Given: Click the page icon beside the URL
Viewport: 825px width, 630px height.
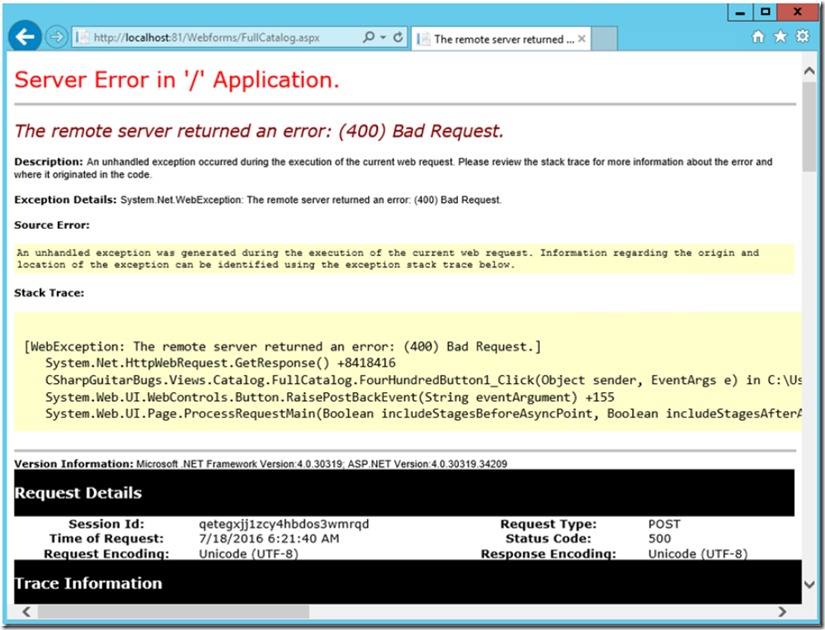Looking at the screenshot, I should [82, 38].
